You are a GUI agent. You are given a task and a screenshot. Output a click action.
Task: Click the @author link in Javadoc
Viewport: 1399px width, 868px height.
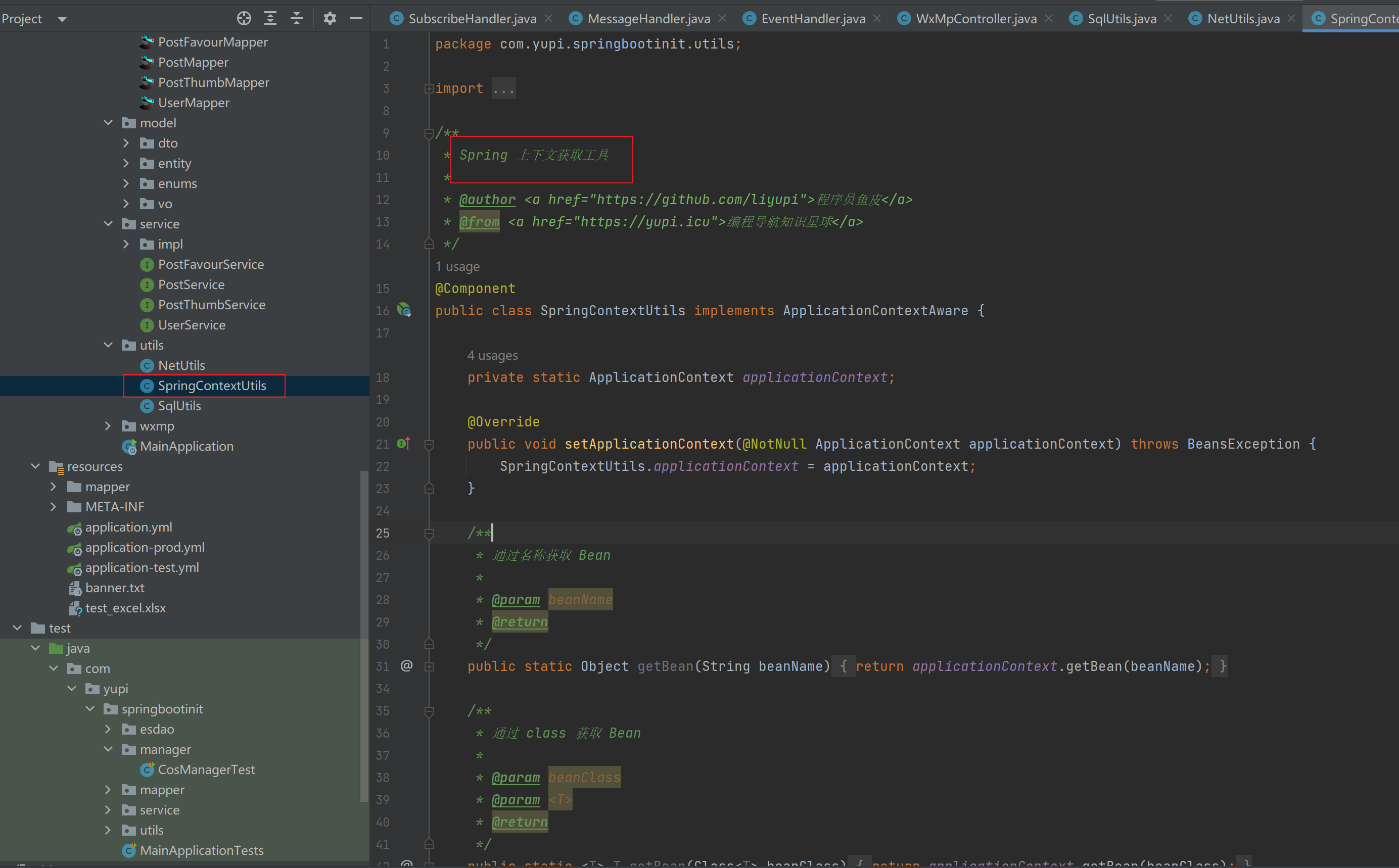487,199
